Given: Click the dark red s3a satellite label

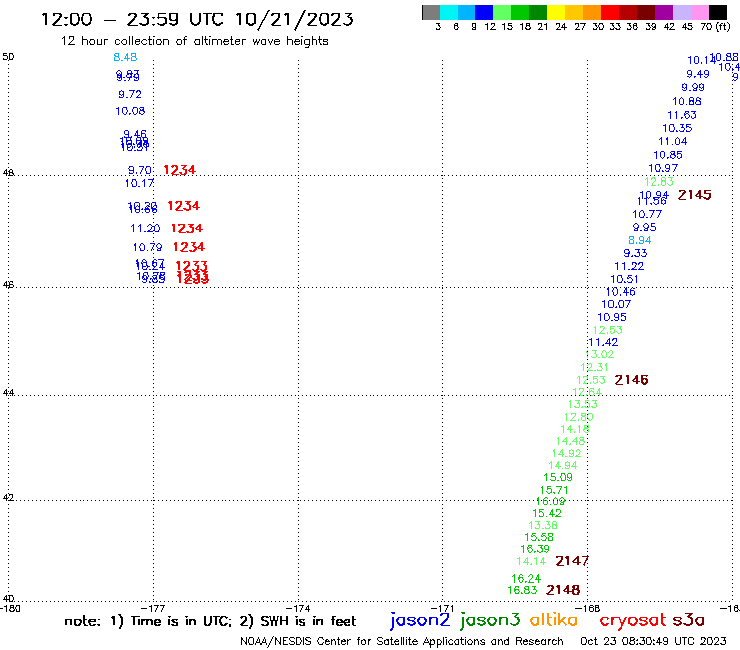Looking at the screenshot, I should coord(689,620).
